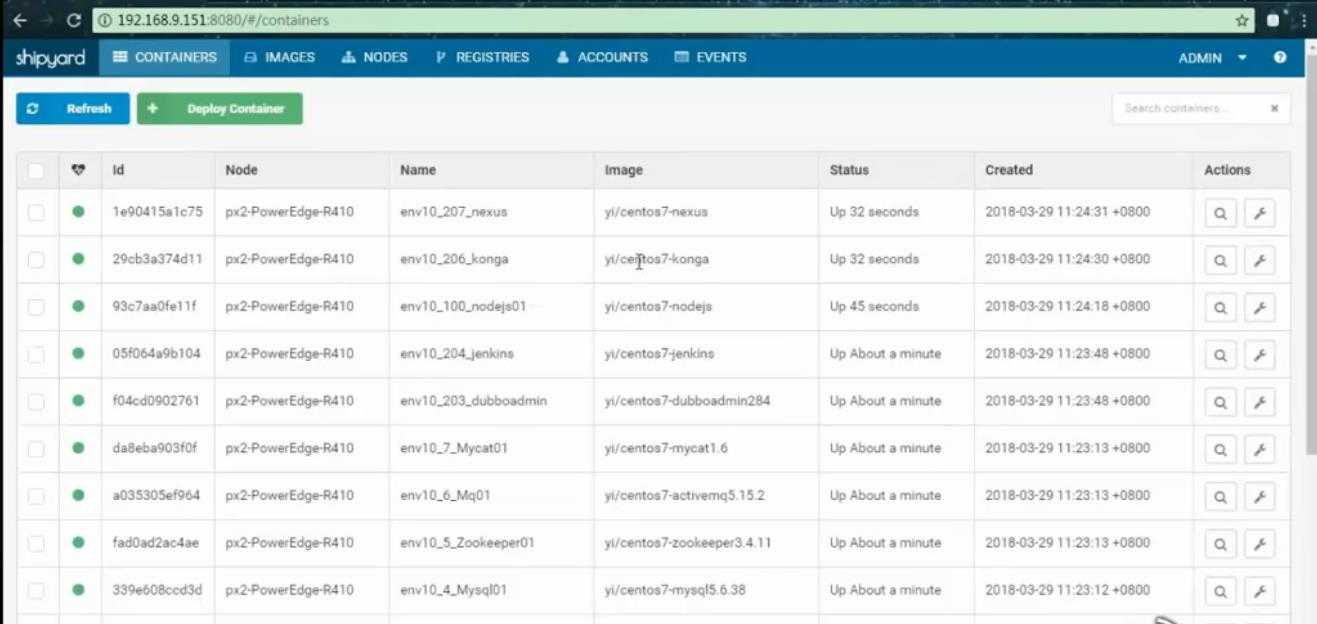Screen dimensions: 1317x624
Task: Open the Containers tab
Action: [165, 57]
